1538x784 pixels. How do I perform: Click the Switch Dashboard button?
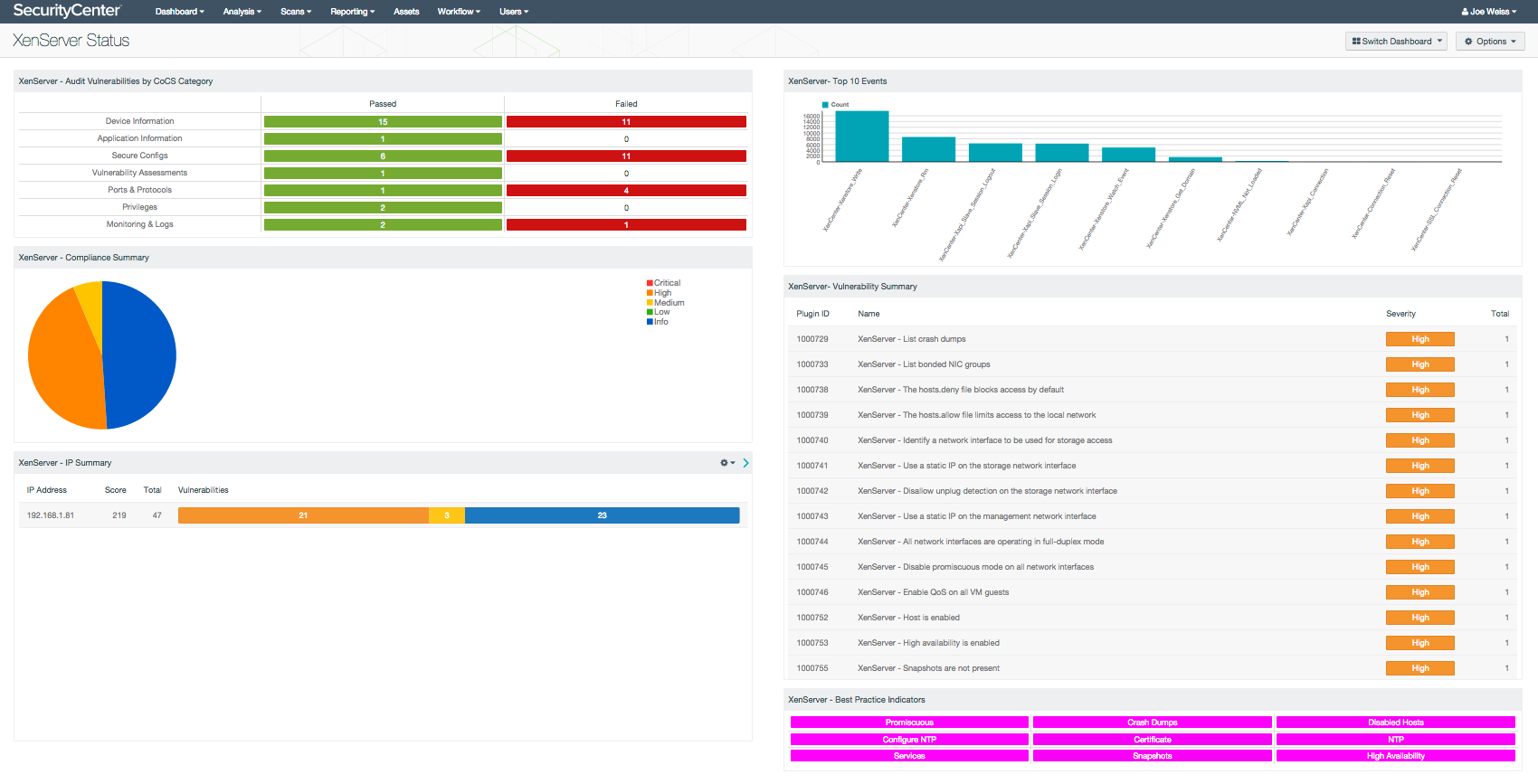[x=1396, y=42]
